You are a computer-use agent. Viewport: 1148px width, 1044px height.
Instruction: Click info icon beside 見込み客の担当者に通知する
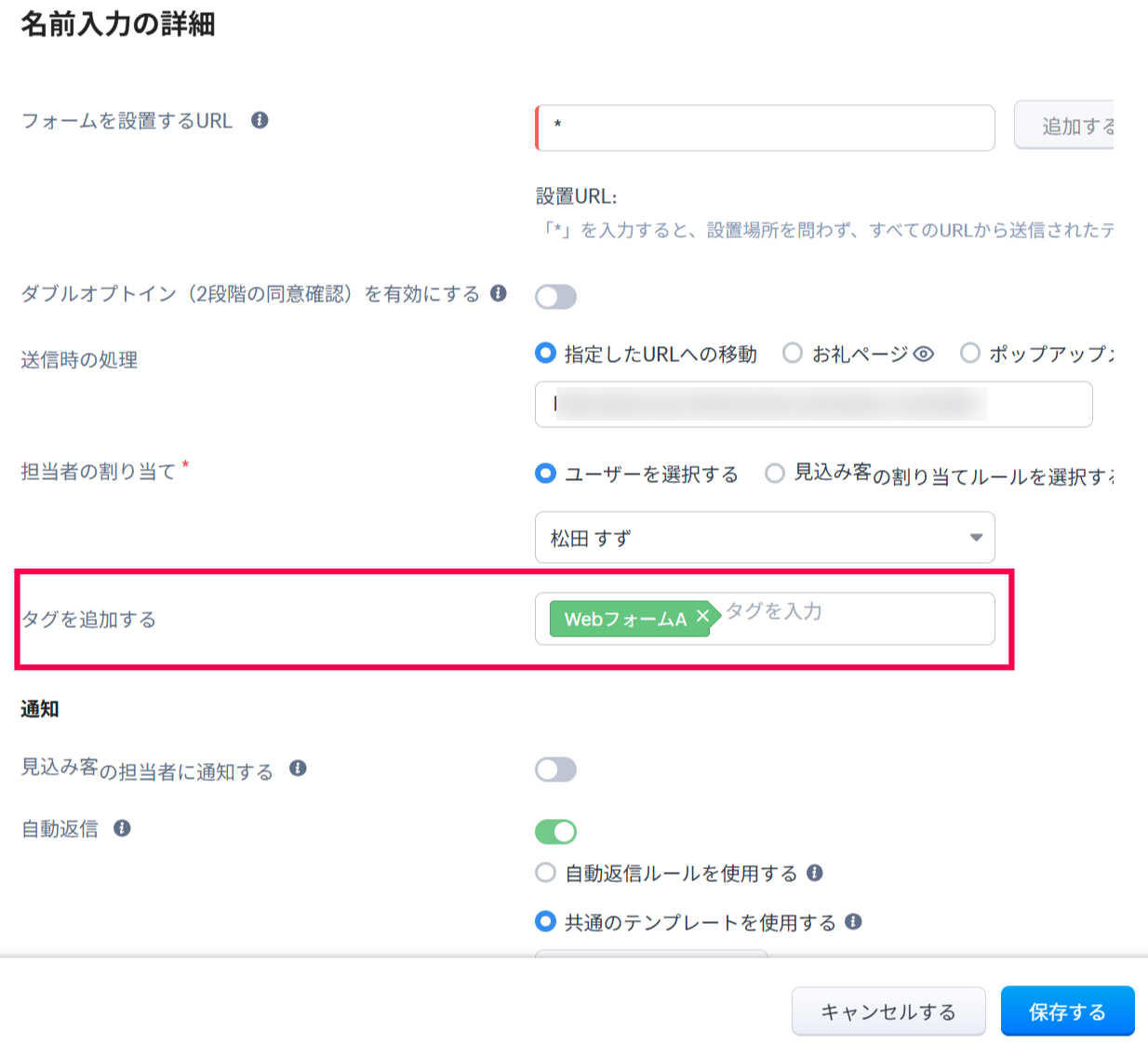point(298,769)
